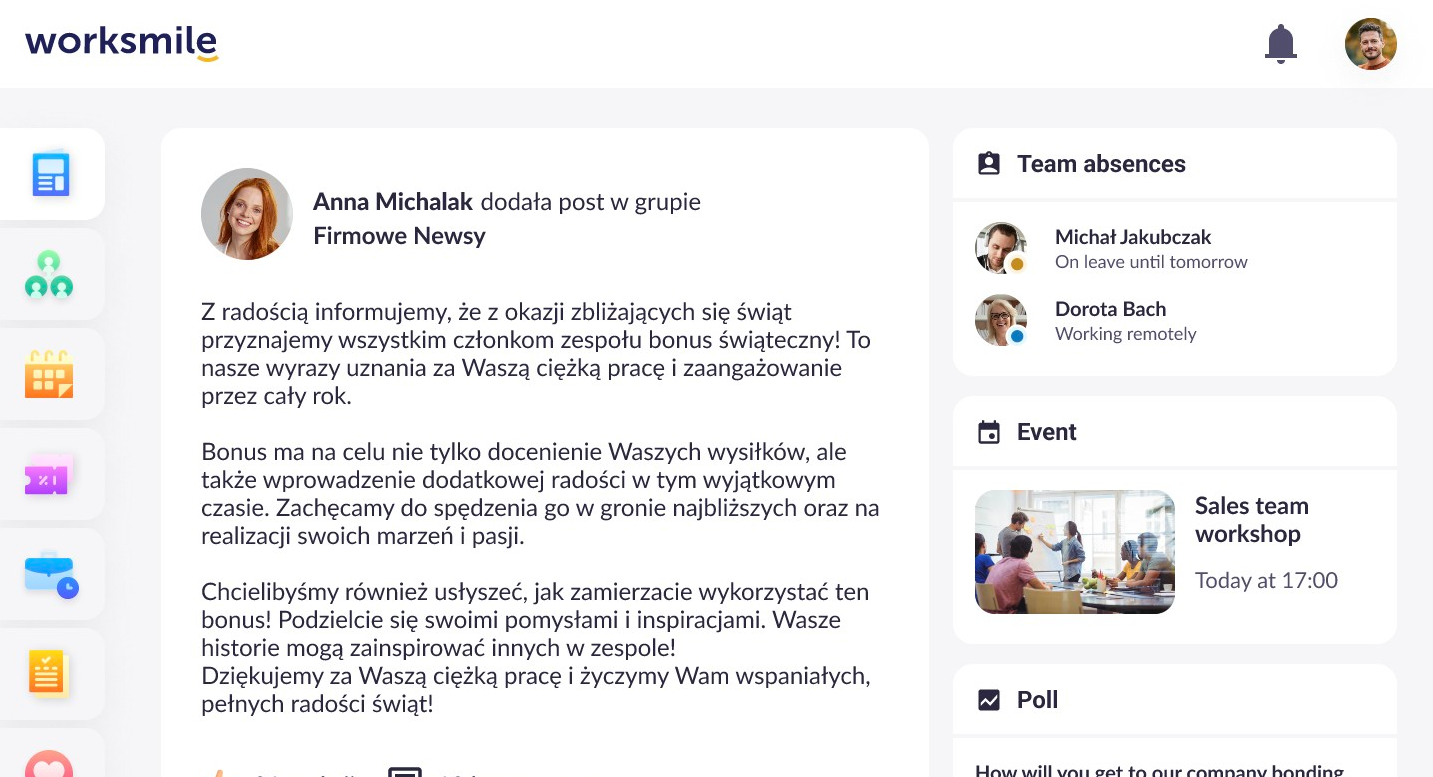Click the 'dodała post w grupie' text

[x=591, y=202]
